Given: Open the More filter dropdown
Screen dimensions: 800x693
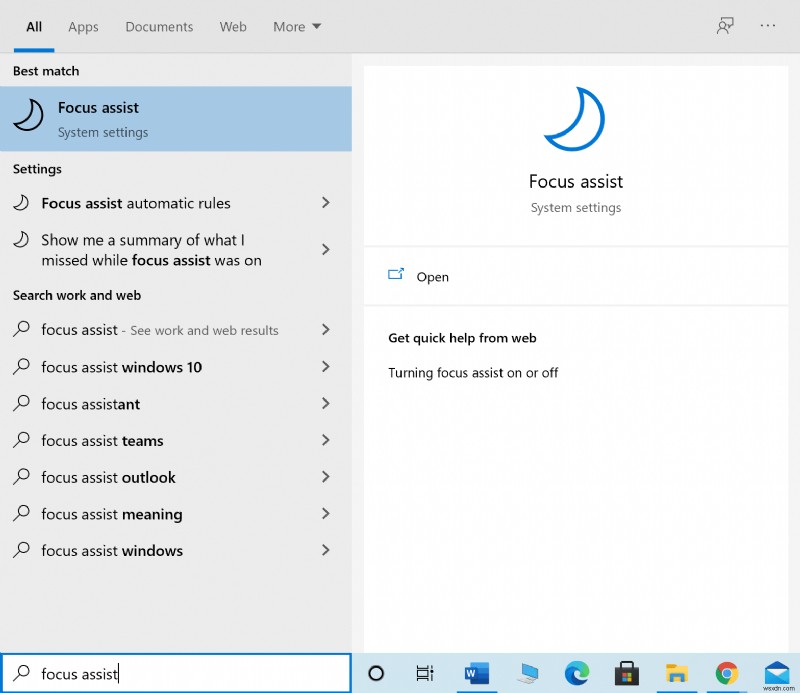Looking at the screenshot, I should 297,27.
